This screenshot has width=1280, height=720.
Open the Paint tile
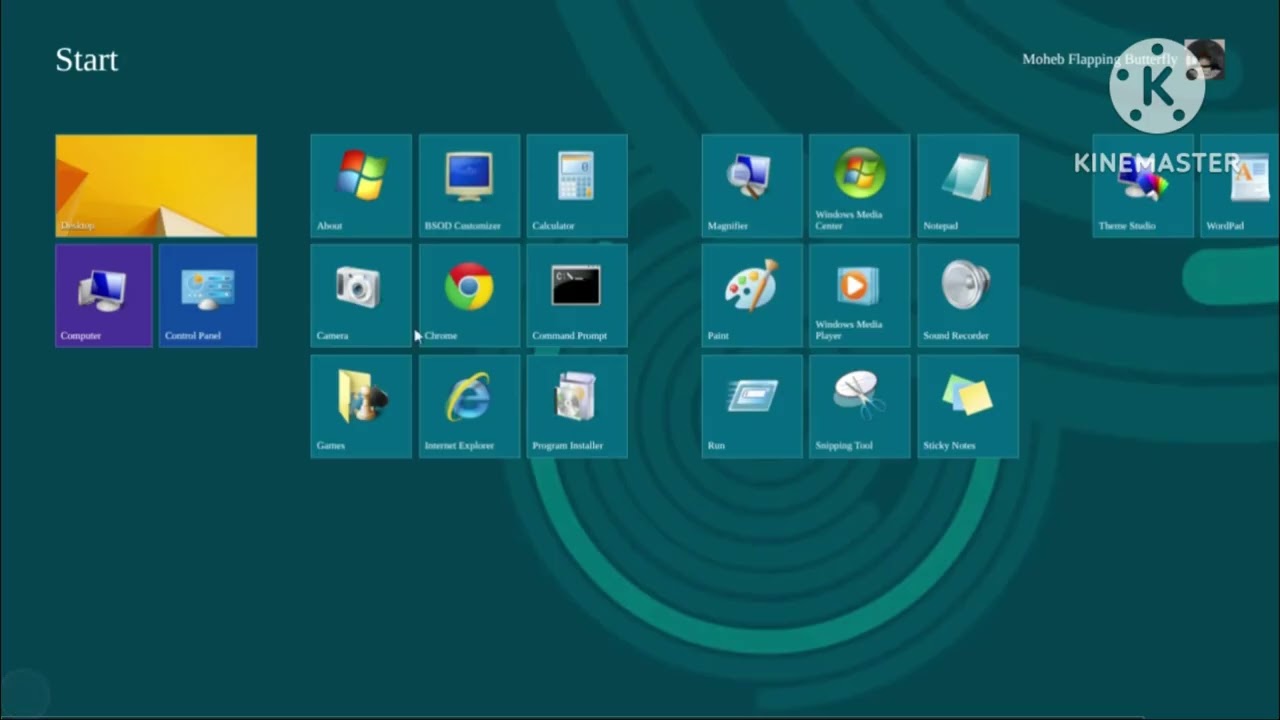pyautogui.click(x=752, y=296)
